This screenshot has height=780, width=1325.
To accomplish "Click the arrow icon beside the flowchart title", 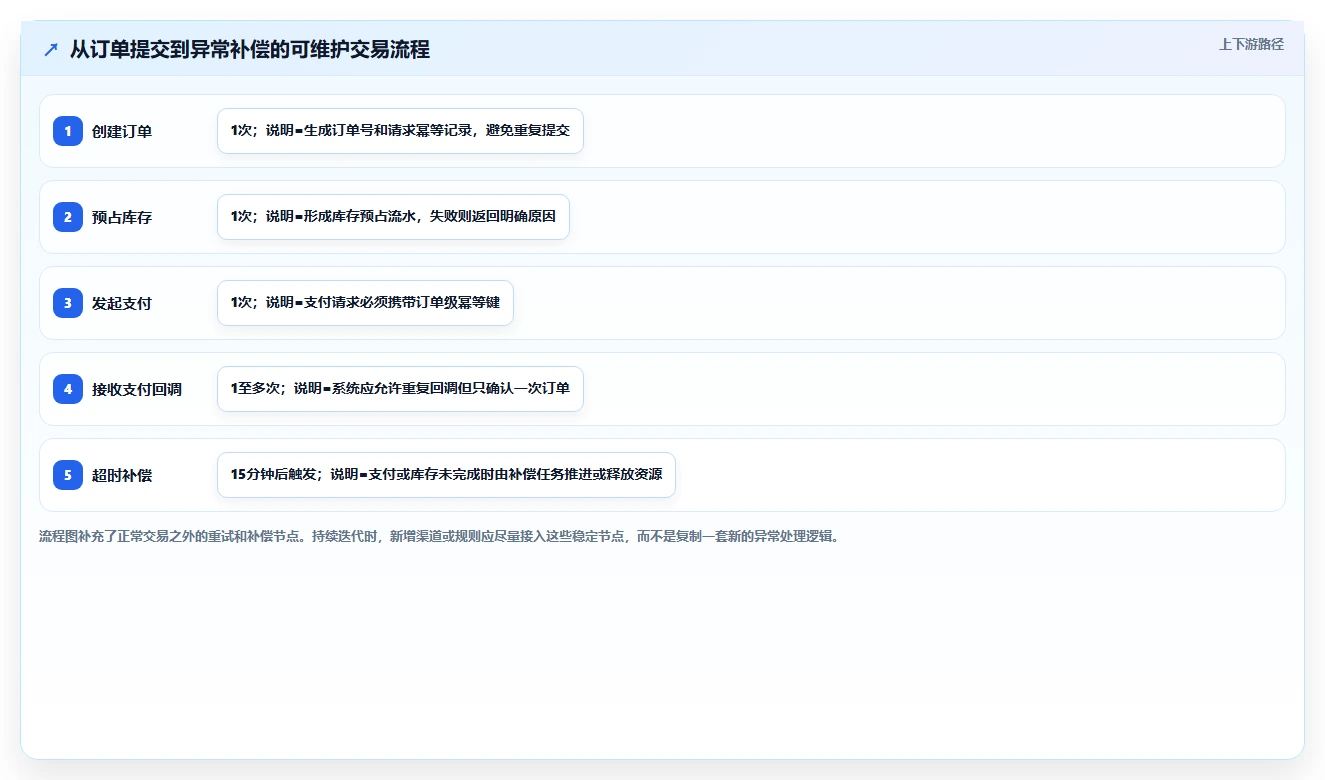I will tap(51, 50).
